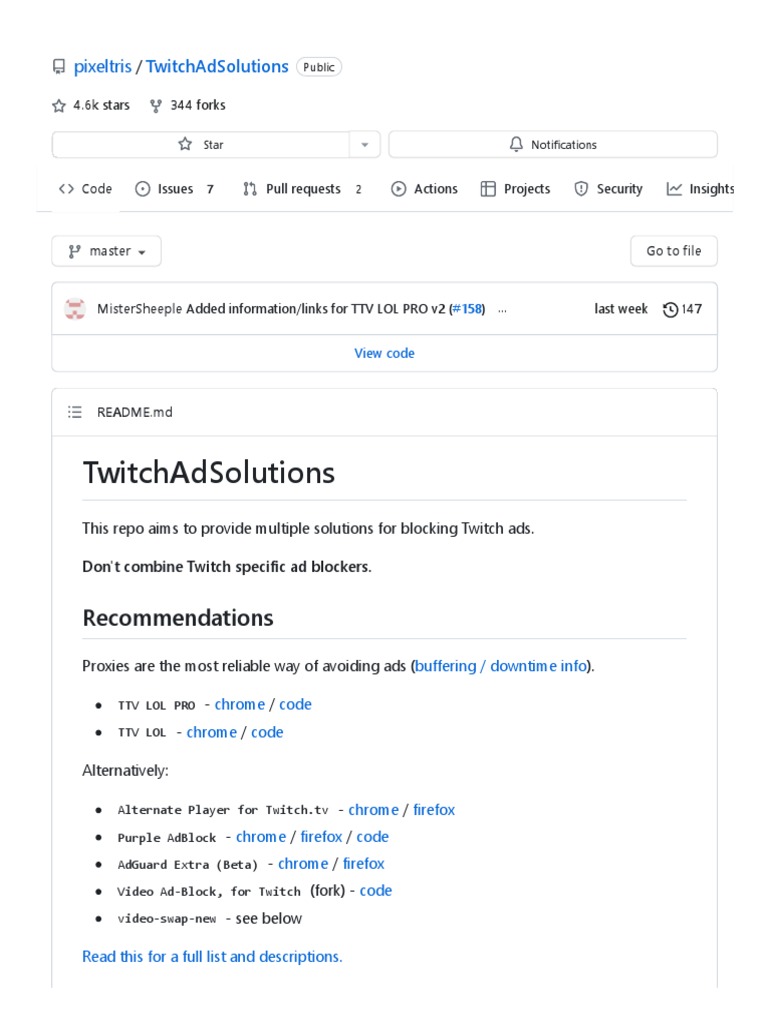Open the Notifications subscription button
768x1024 pixels.
[x=552, y=145]
